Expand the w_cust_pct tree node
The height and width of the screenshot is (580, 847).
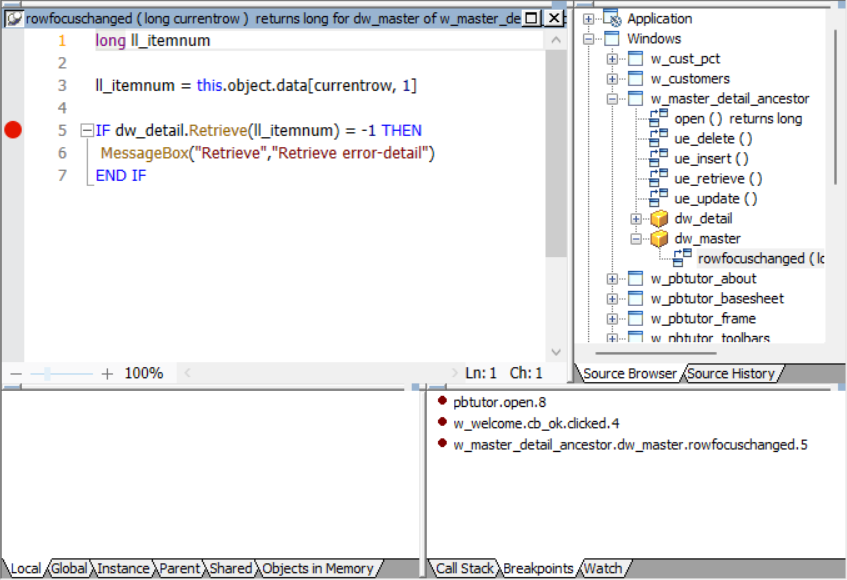pos(612,59)
